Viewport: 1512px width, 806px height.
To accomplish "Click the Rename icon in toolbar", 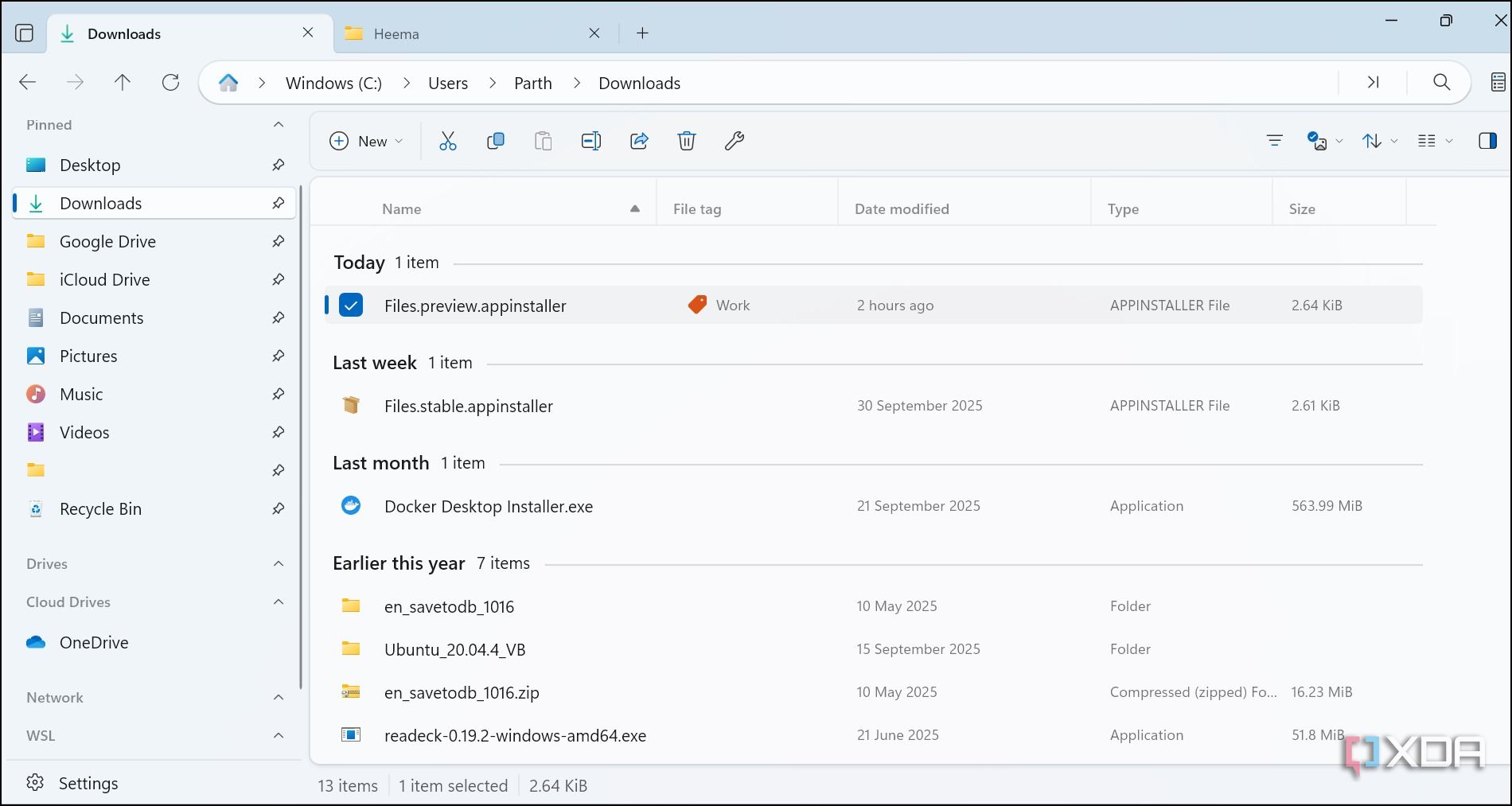I will tap(591, 141).
